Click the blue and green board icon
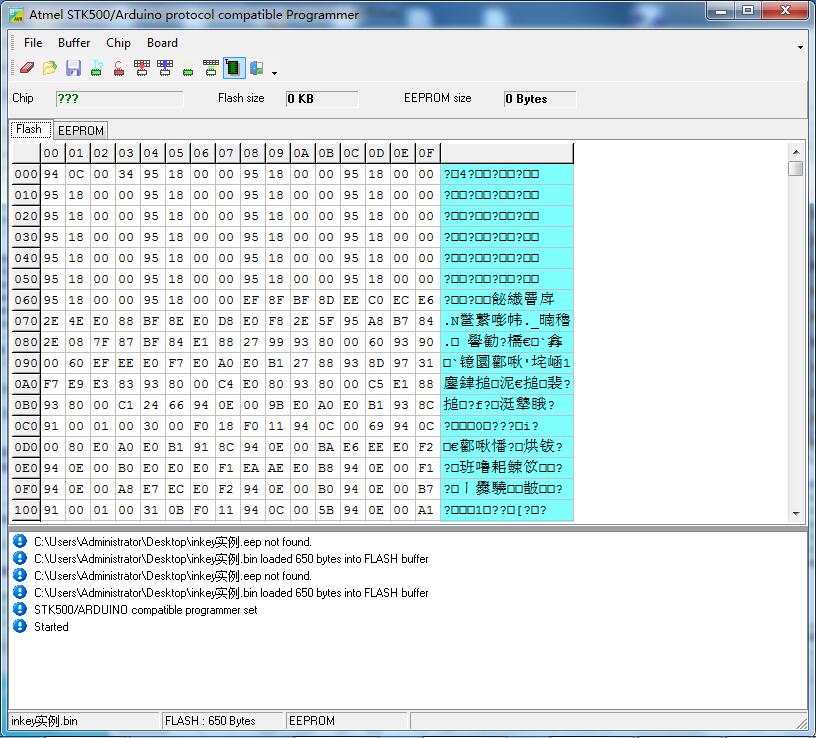Viewport: 816px width, 738px height. (x=257, y=68)
